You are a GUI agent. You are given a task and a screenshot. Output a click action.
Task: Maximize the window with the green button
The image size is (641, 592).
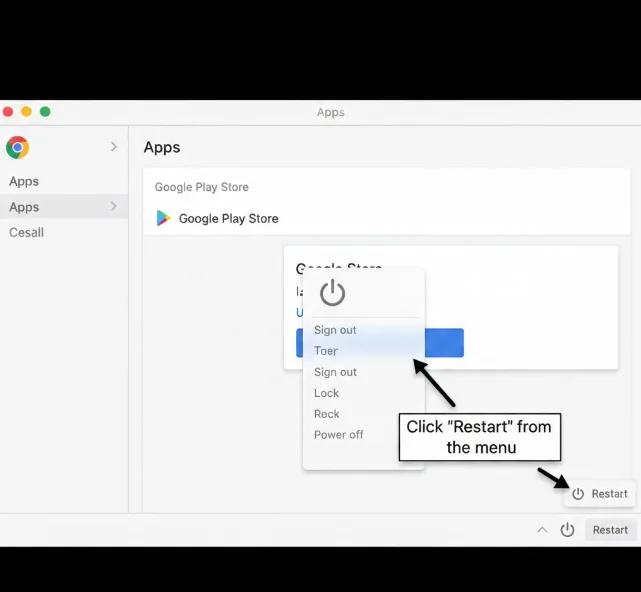click(45, 112)
